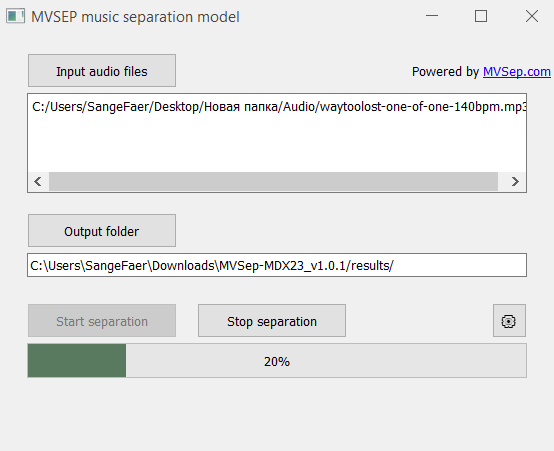This screenshot has height=451, width=554.
Task: Click the Output folder button
Action: [x=102, y=231]
